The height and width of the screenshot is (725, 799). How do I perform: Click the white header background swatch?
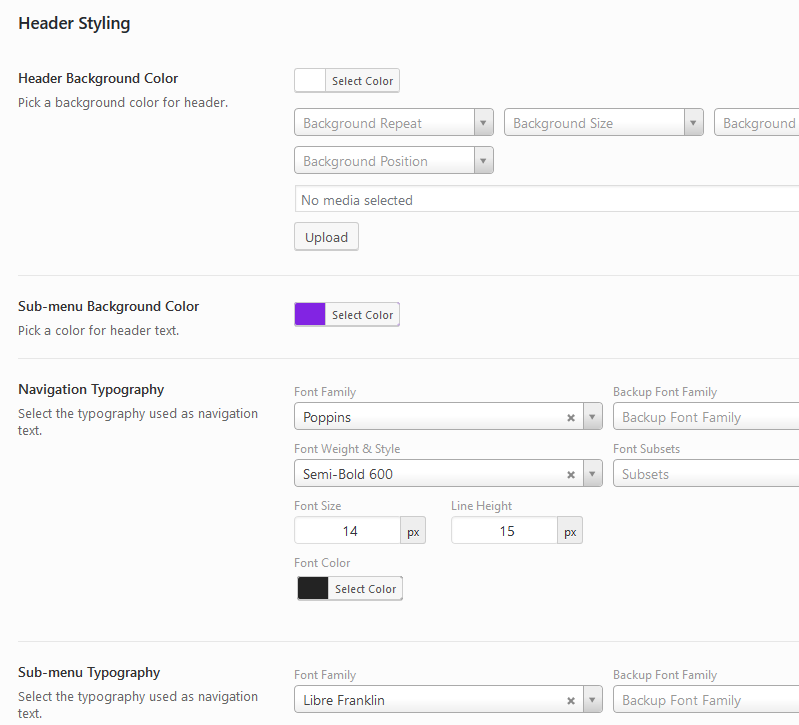[311, 81]
